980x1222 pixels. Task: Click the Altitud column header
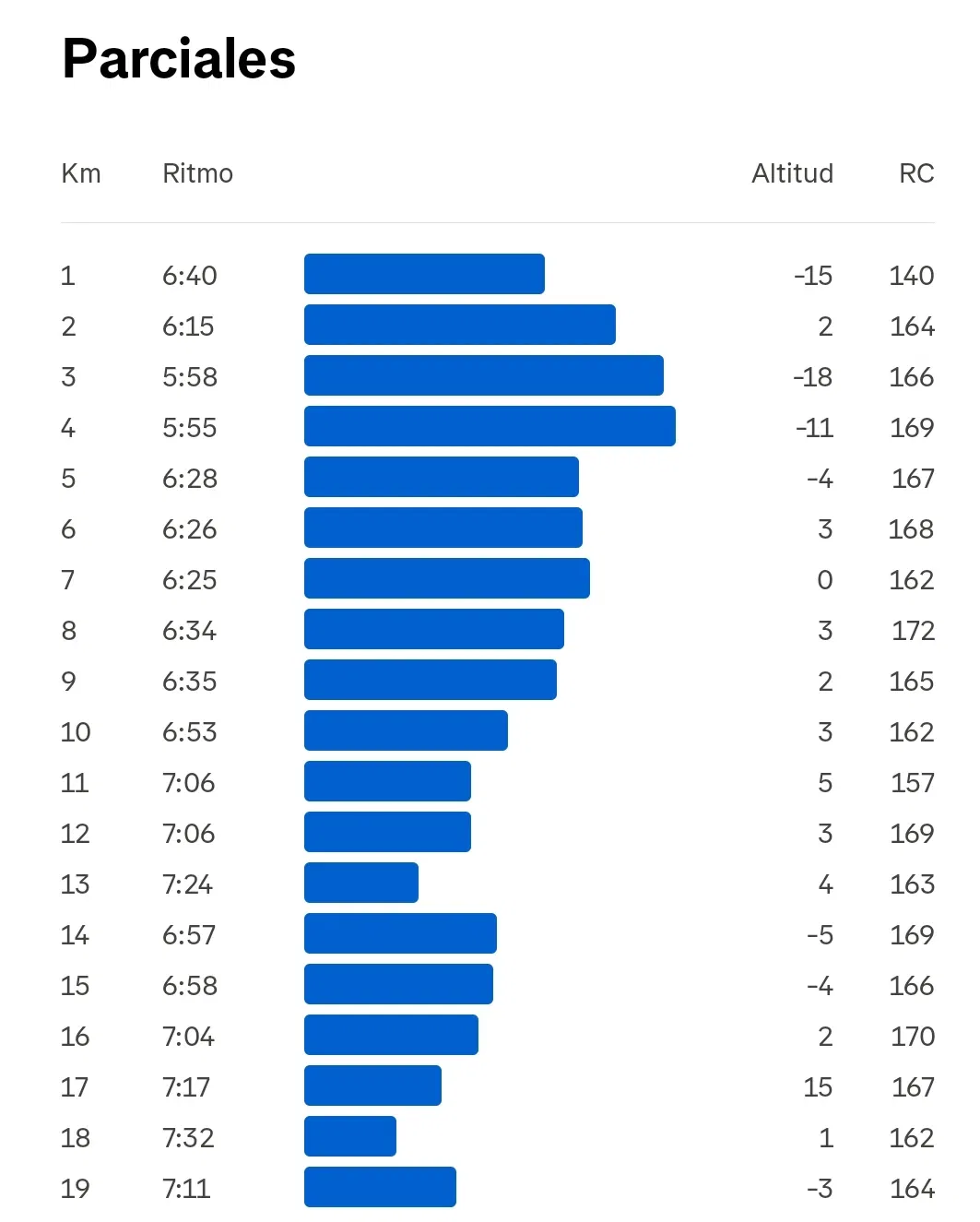coord(792,173)
